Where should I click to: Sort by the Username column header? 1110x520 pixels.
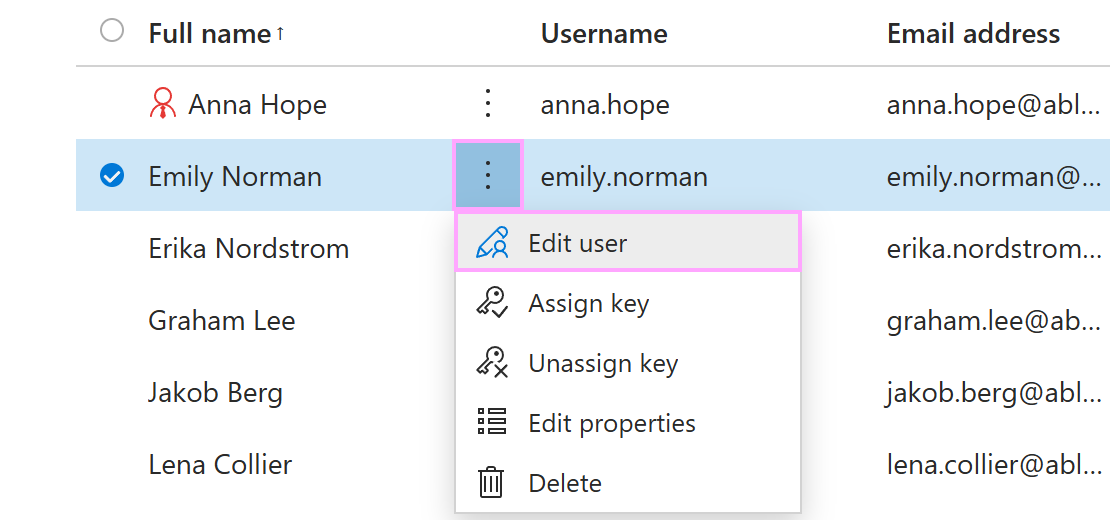[x=604, y=33]
